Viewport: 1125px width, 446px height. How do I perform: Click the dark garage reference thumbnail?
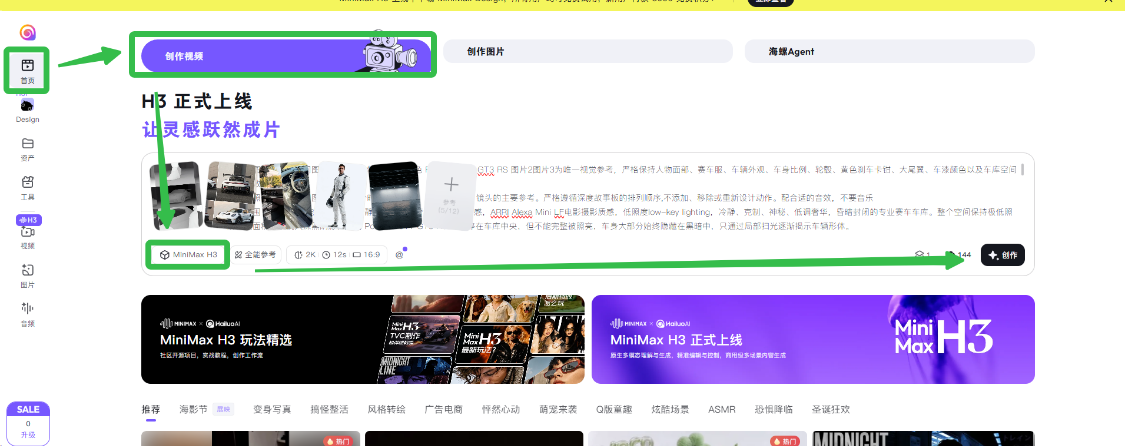click(x=394, y=196)
